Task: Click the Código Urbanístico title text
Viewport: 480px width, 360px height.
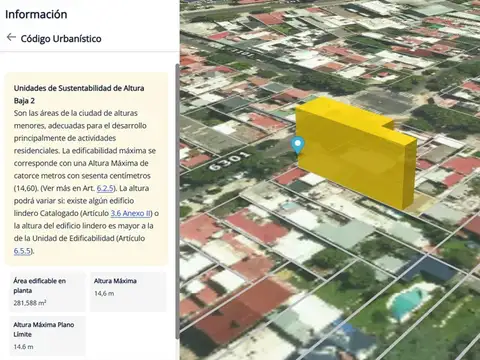Action: (61, 39)
